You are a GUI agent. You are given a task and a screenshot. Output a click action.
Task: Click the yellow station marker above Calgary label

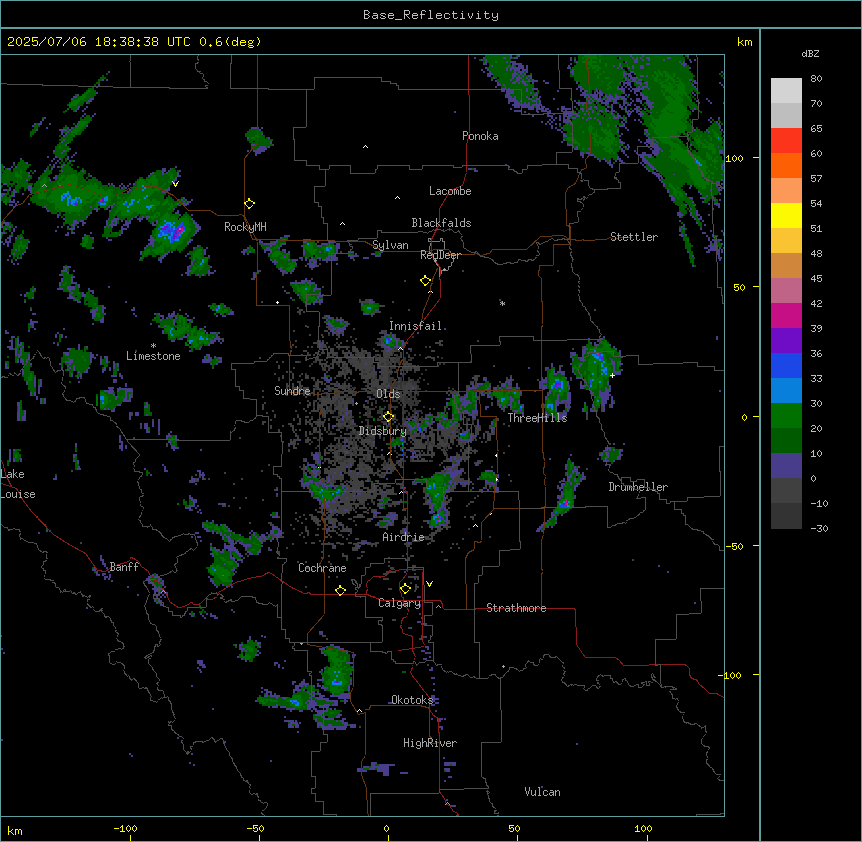405,589
